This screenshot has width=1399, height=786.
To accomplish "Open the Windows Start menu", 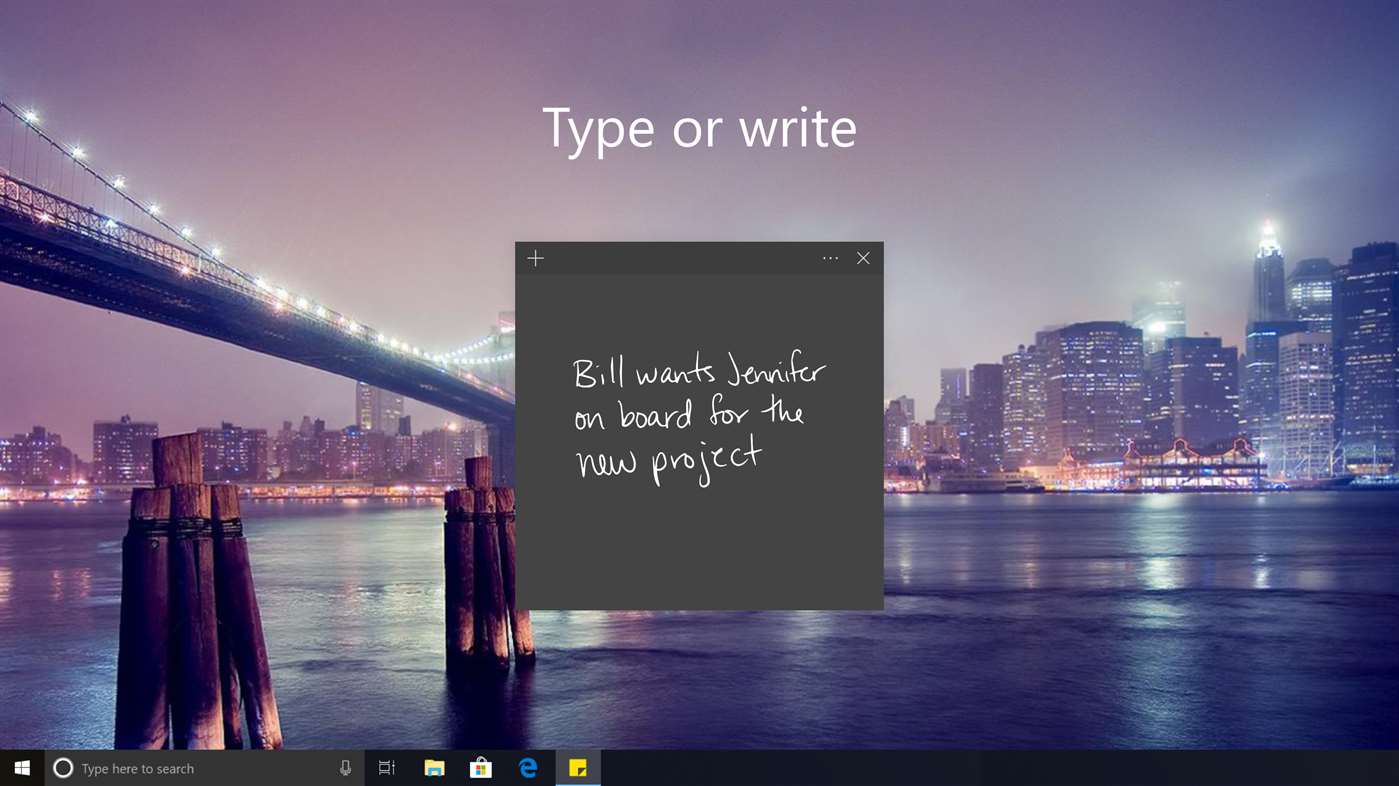I will [22, 768].
